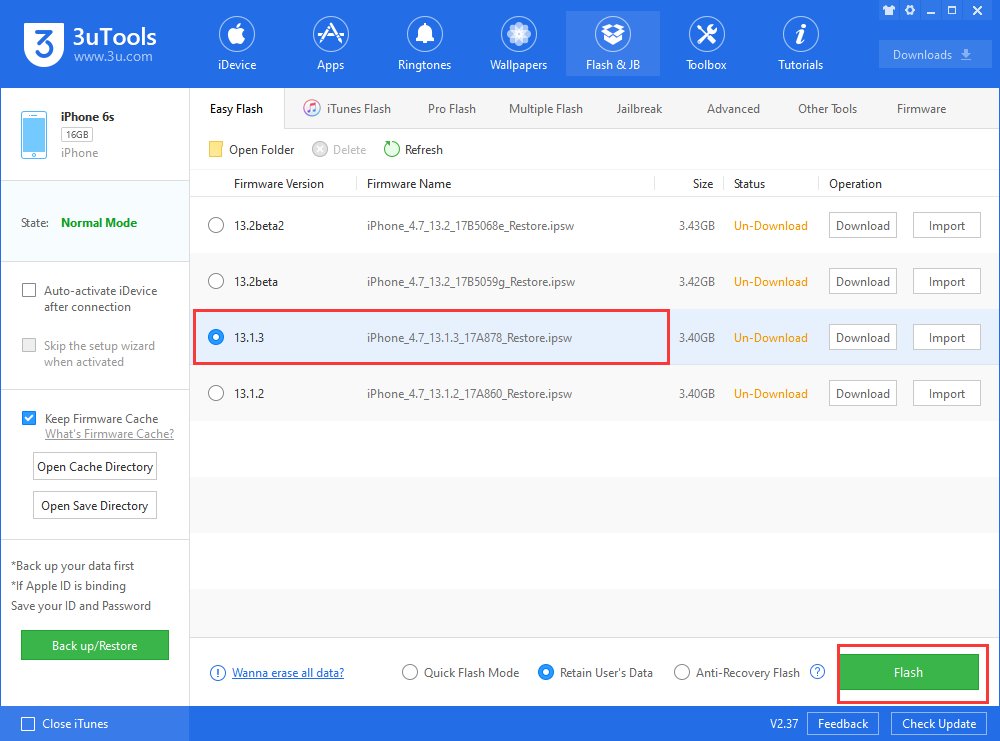1000x741 pixels.
Task: Click the V2.37 version text
Action: 784,724
